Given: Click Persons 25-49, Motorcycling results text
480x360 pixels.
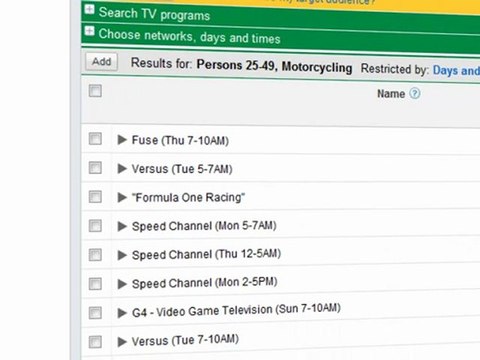Looking at the screenshot, I should 274,66.
